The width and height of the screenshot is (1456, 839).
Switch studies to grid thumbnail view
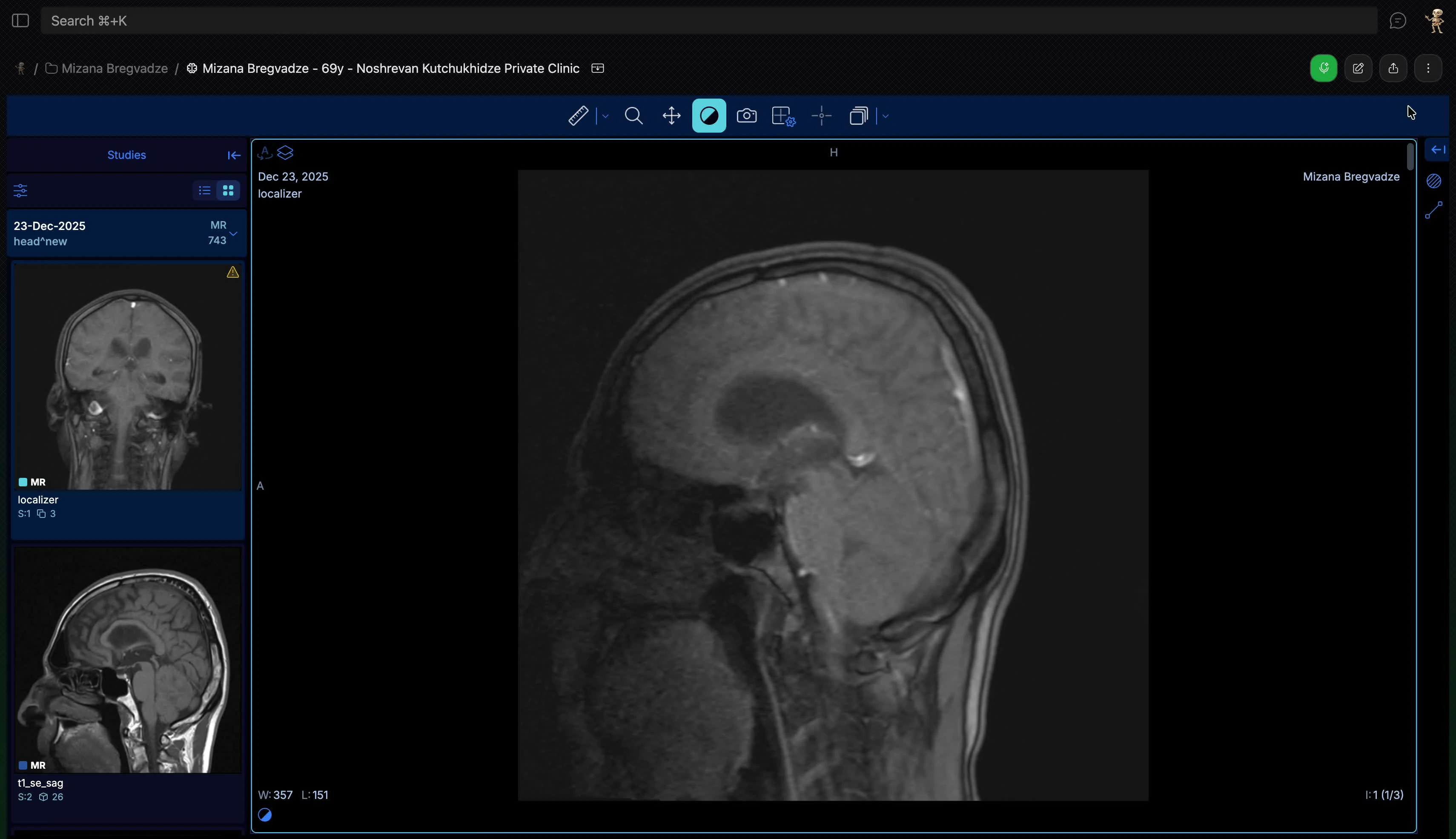point(228,190)
